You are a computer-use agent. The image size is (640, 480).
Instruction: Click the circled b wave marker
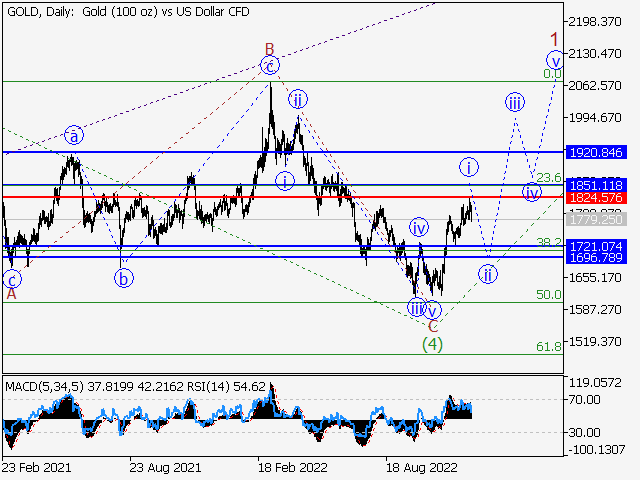(x=124, y=278)
